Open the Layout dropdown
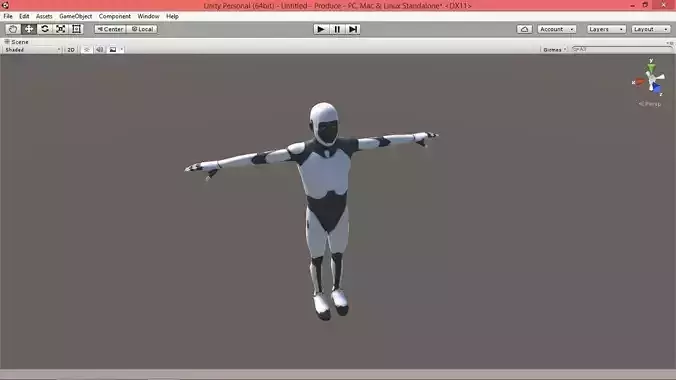The image size is (676, 380). [x=651, y=29]
